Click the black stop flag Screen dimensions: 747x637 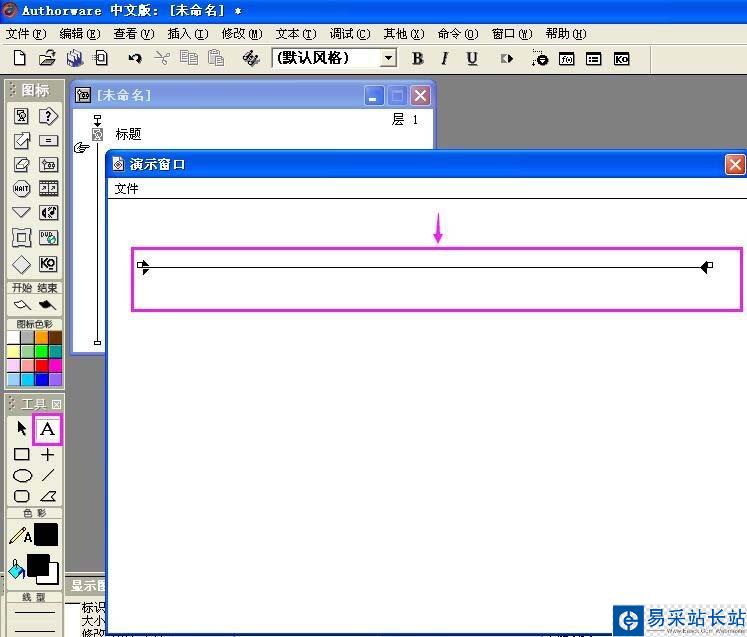(x=47, y=304)
